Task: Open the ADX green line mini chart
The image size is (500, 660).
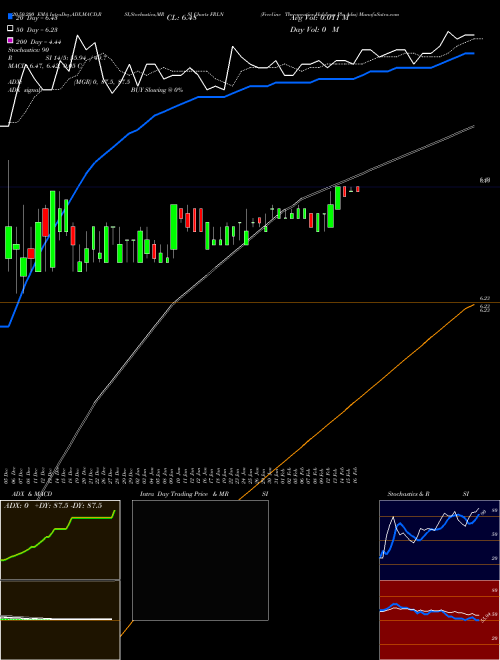Action: [60, 540]
